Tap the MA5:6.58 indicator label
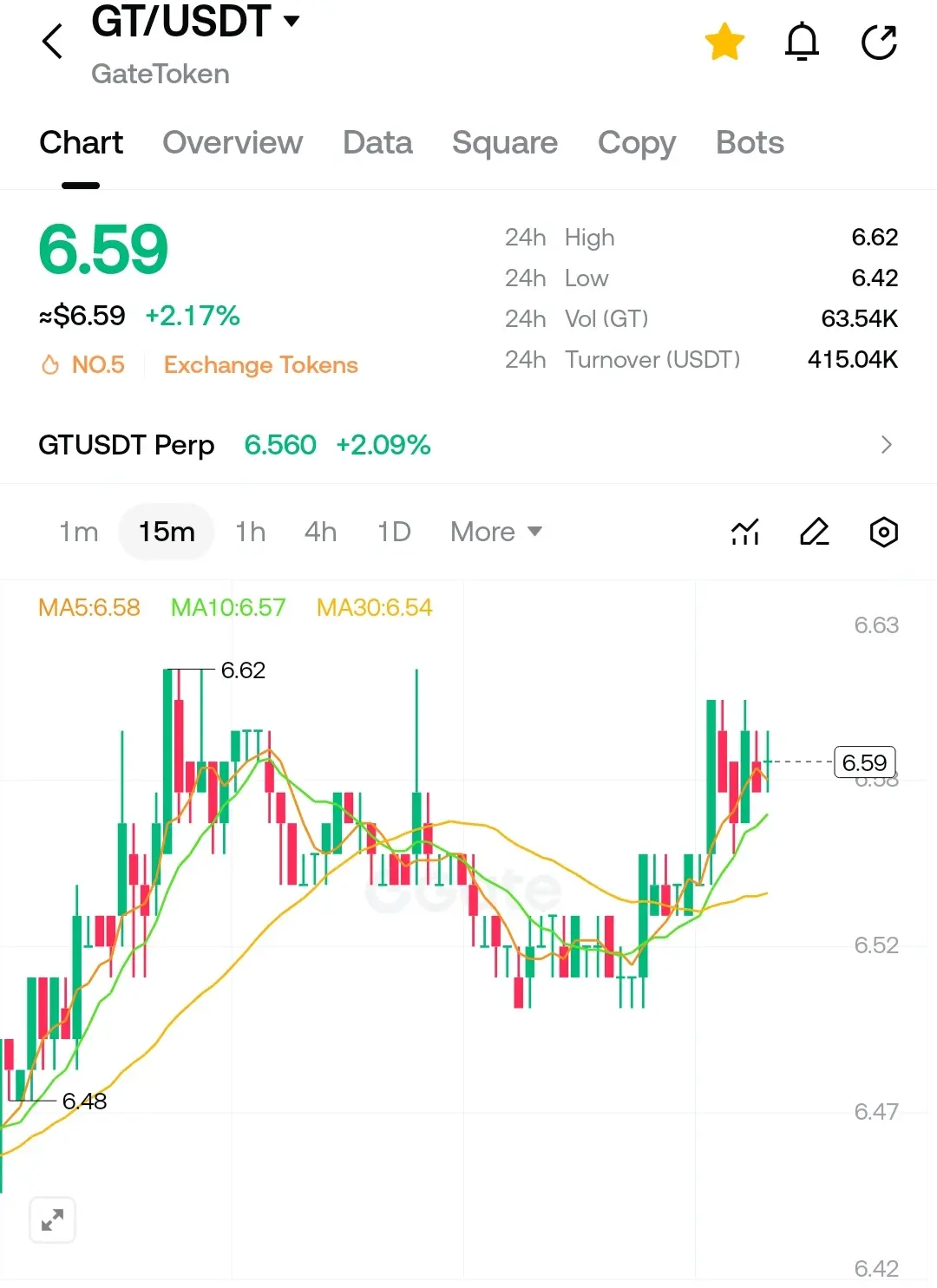This screenshot has width=937, height=1288. click(89, 607)
